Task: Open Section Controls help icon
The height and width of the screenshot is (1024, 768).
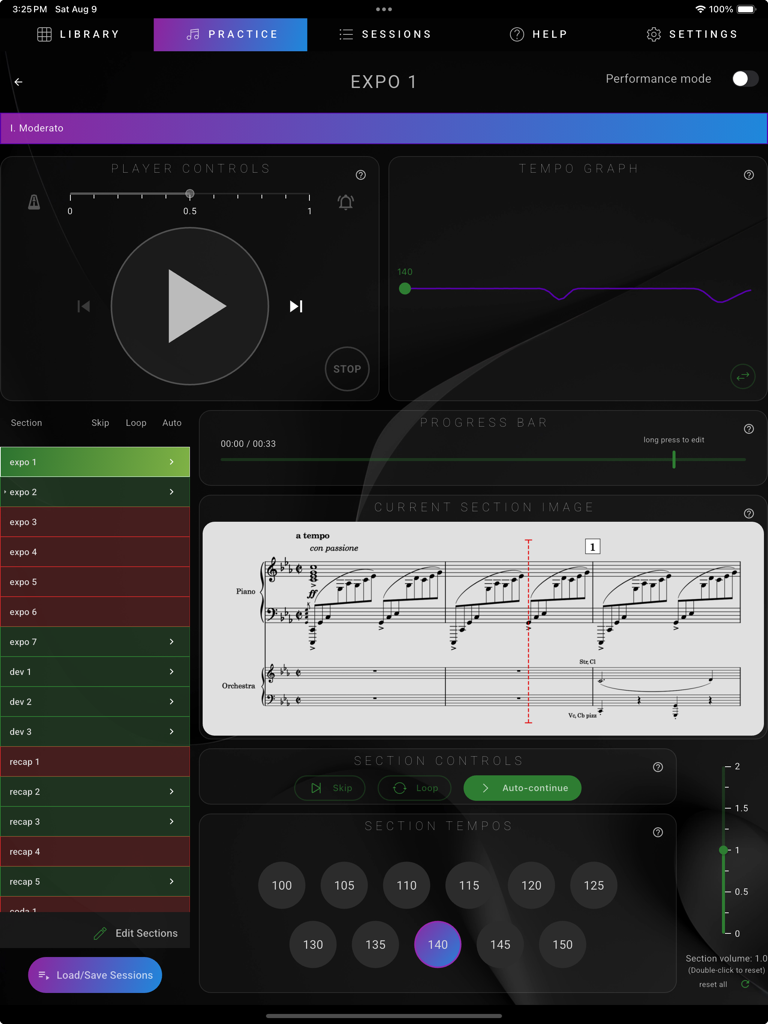Action: (x=658, y=767)
